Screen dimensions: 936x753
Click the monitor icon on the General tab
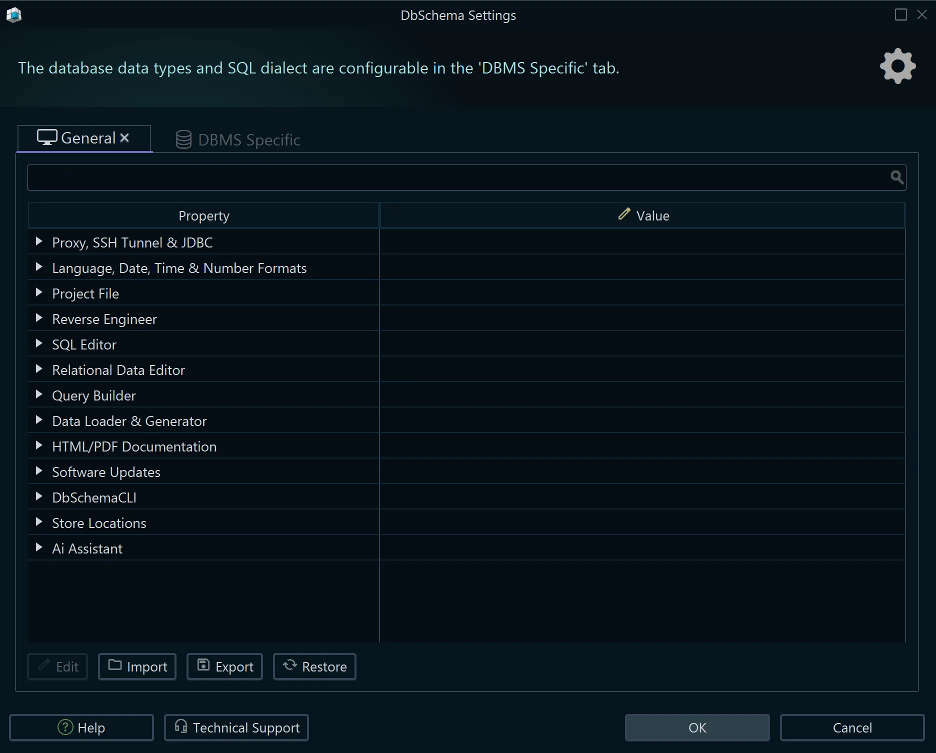click(46, 139)
